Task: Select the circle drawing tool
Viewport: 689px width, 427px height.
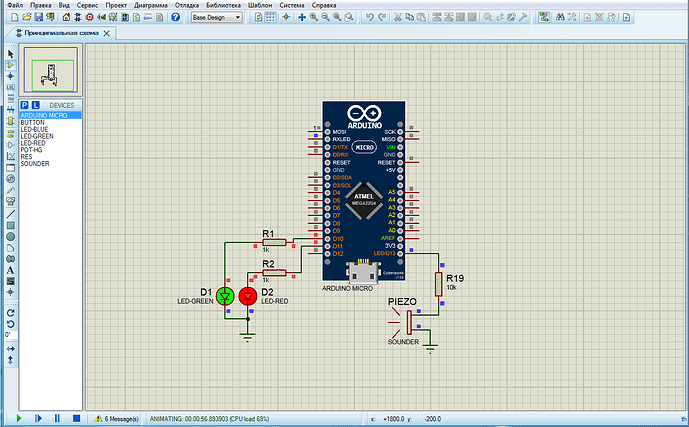Action: pos(9,236)
